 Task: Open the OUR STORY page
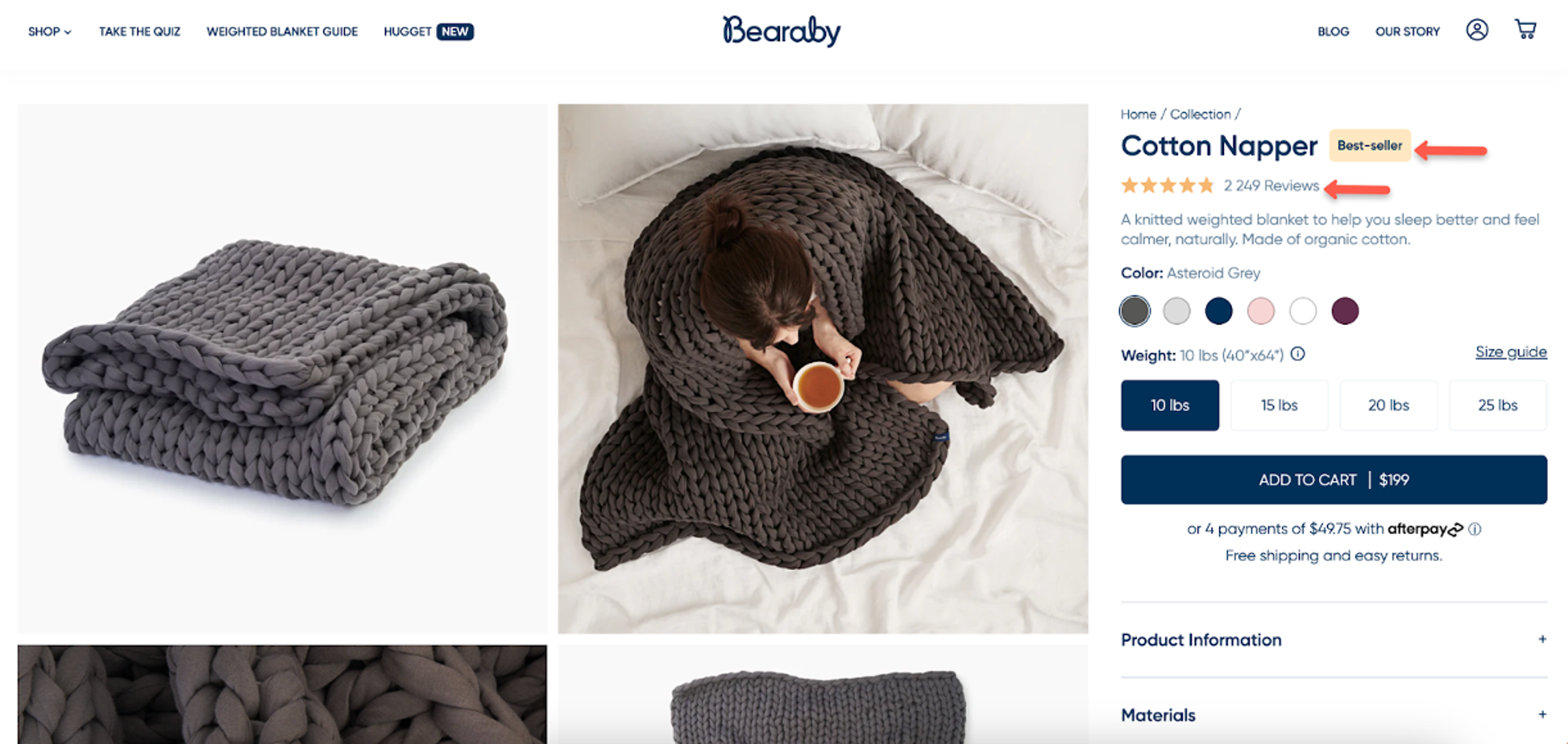pyautogui.click(x=1407, y=32)
